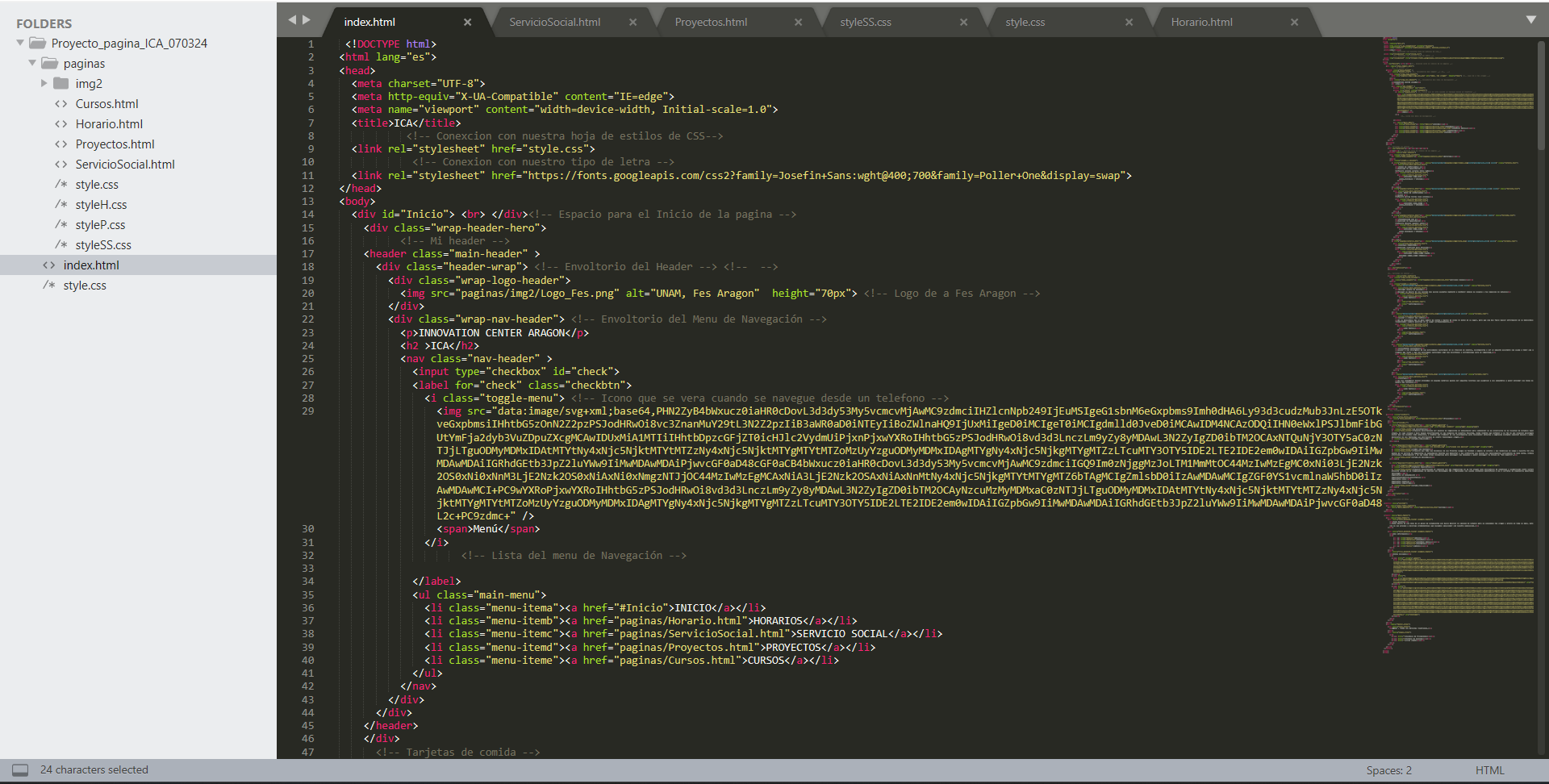This screenshot has height=784, width=1549.
Task: Click the styleP.css file icon in sidebar
Action: tap(61, 225)
